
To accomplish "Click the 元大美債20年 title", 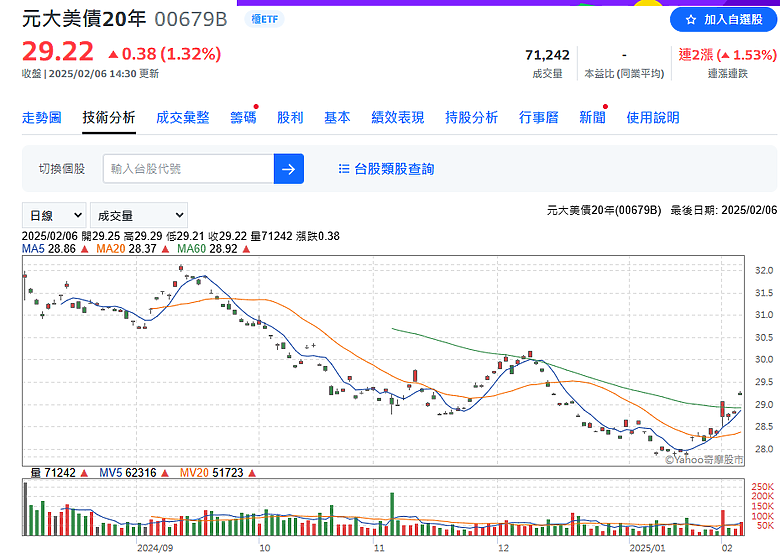I will click(84, 19).
